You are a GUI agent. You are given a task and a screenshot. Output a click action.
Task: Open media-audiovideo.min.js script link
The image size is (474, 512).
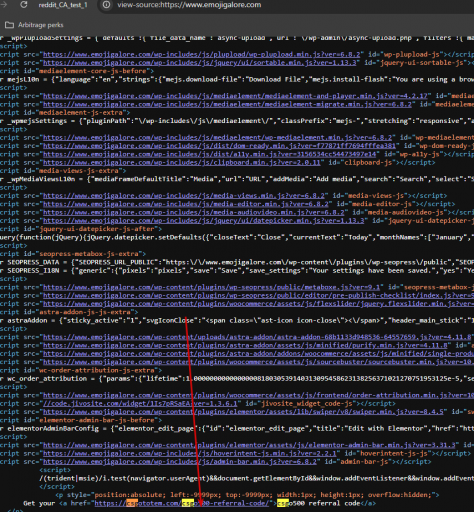(194, 212)
